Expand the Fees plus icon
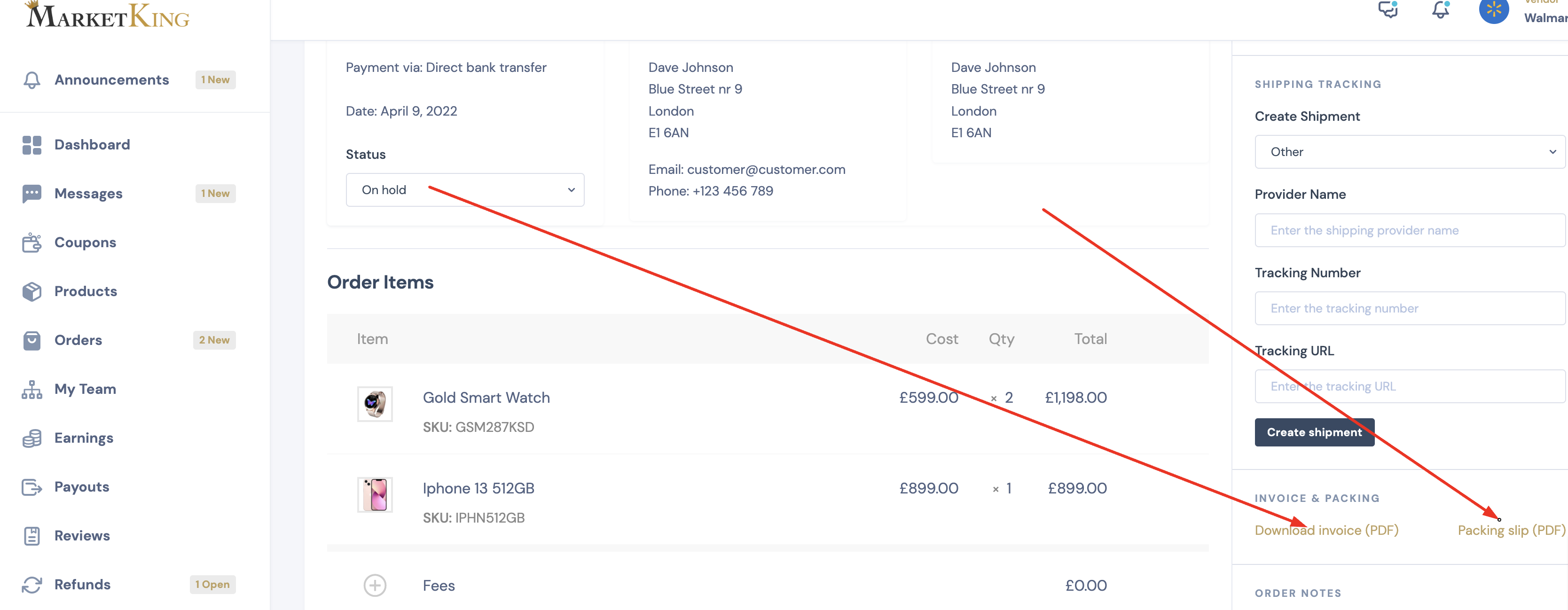This screenshot has height=610, width=1568. coord(375,586)
